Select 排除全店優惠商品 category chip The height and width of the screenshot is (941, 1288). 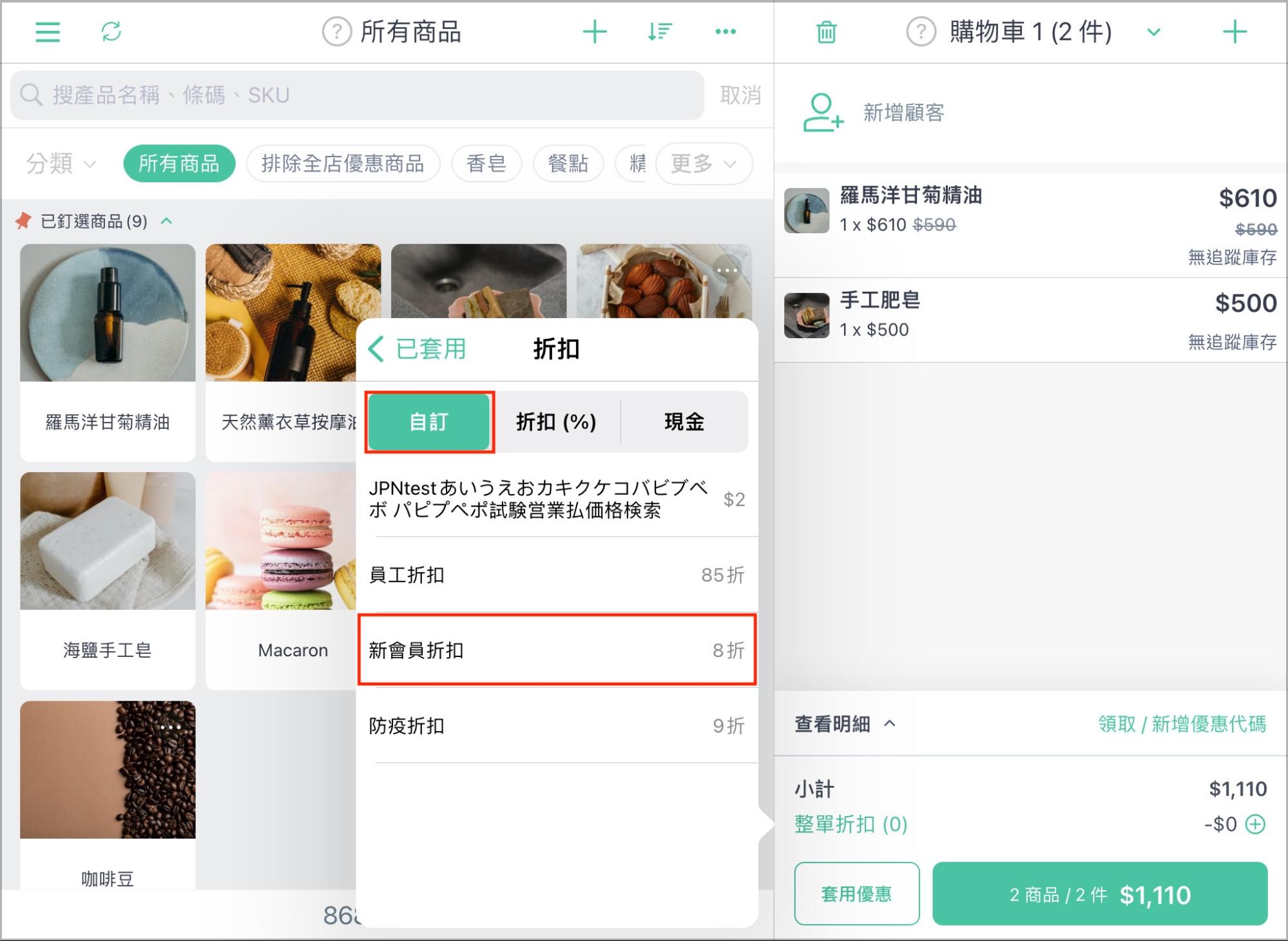[x=343, y=164]
